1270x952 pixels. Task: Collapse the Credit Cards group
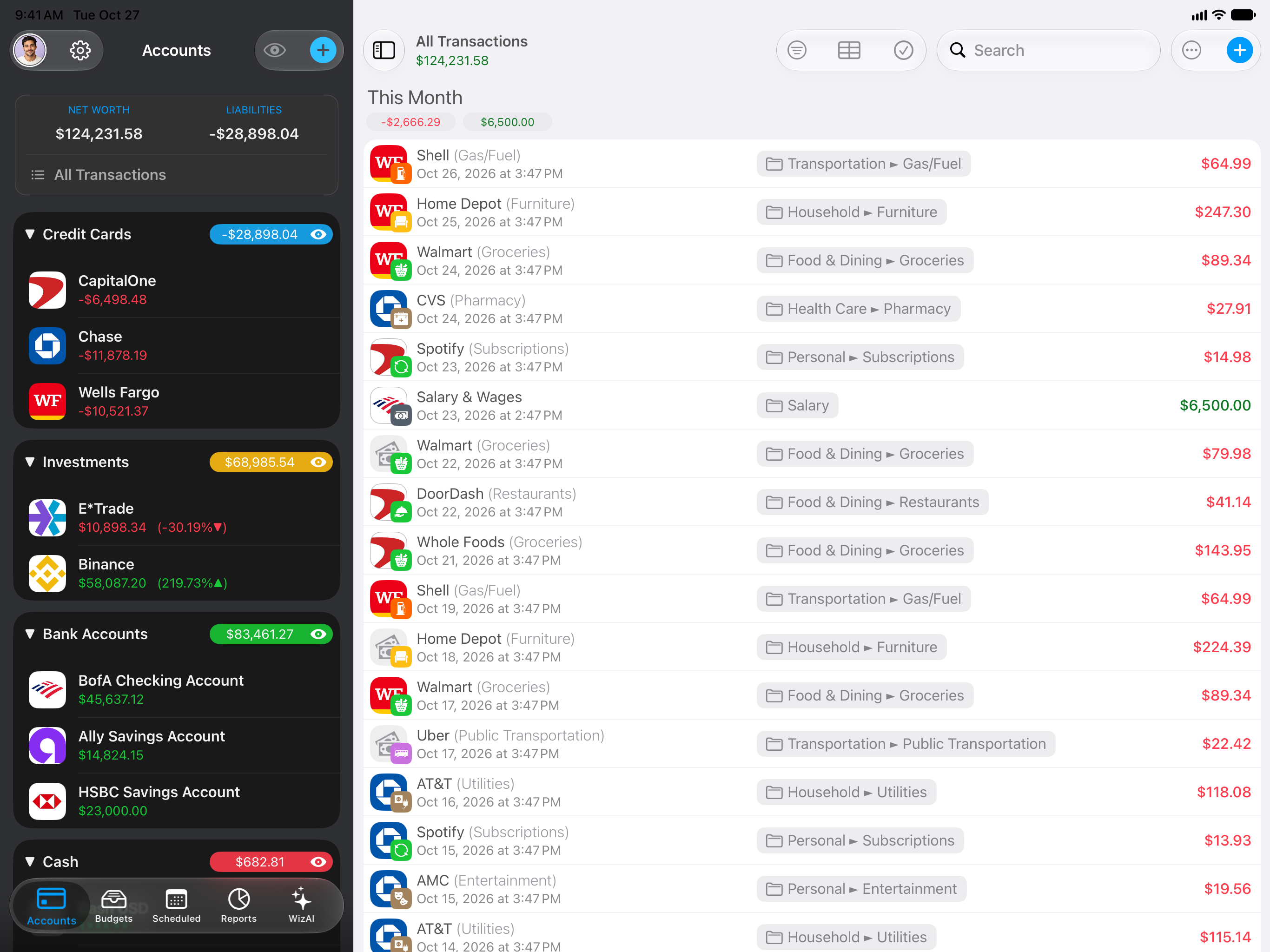[x=30, y=234]
